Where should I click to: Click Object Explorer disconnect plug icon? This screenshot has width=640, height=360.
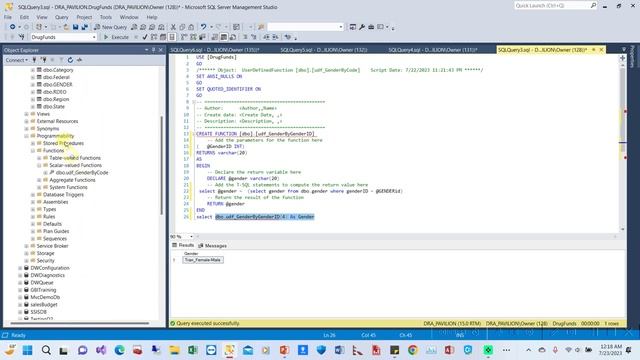click(x=43, y=60)
